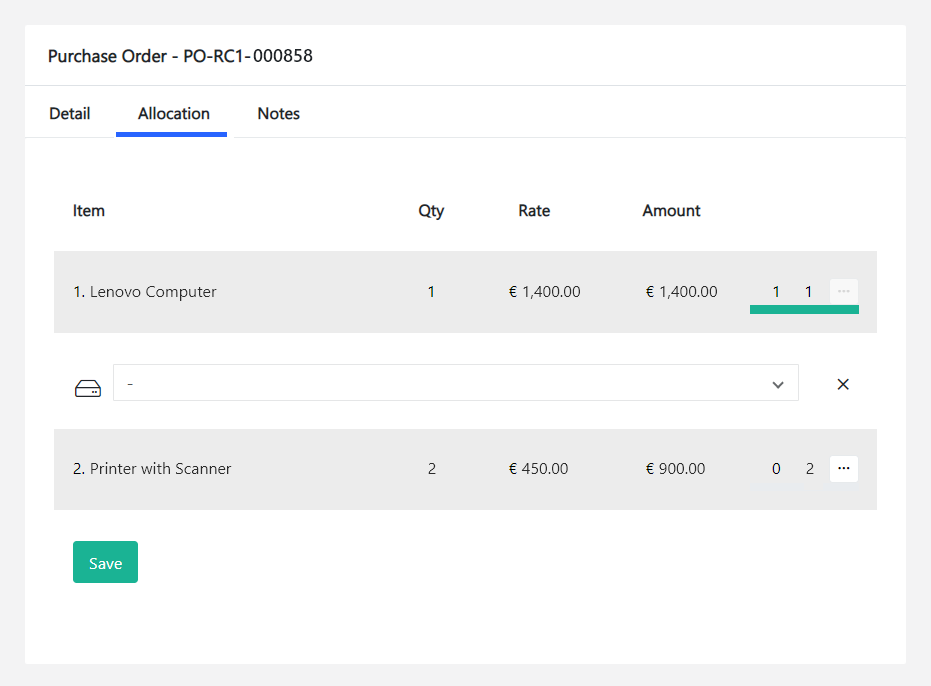
Task: Select the Allocation tab
Action: [173, 114]
